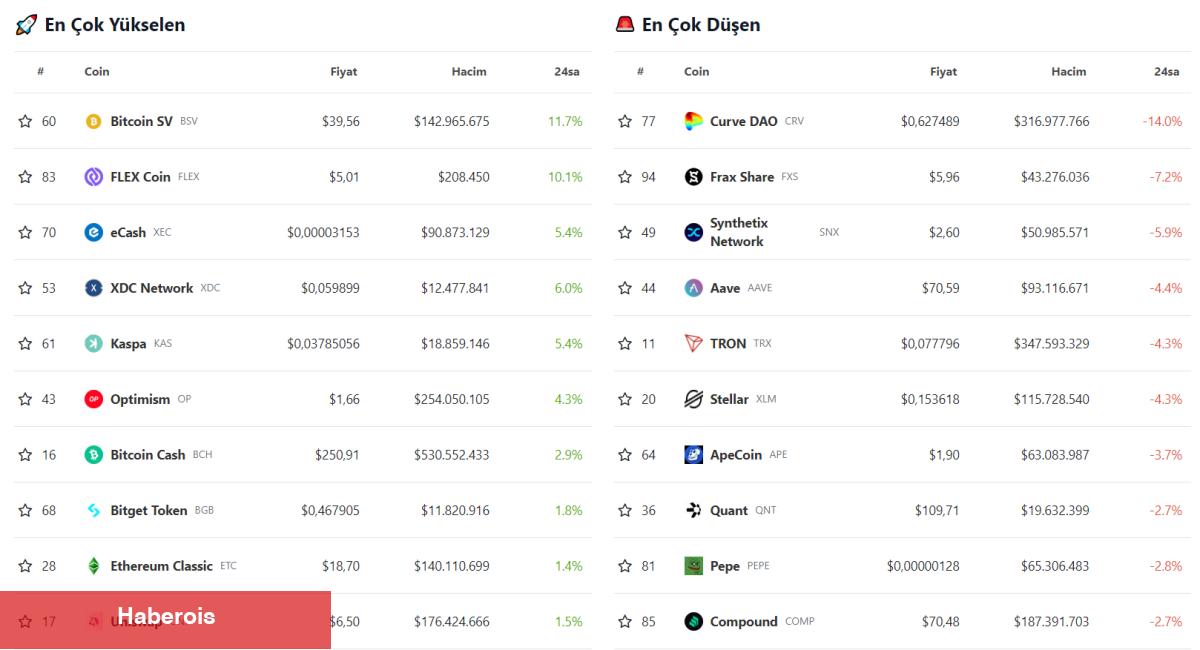Click Curve DAO change -14.0%
This screenshot has height=650, width=1200.
point(1162,121)
